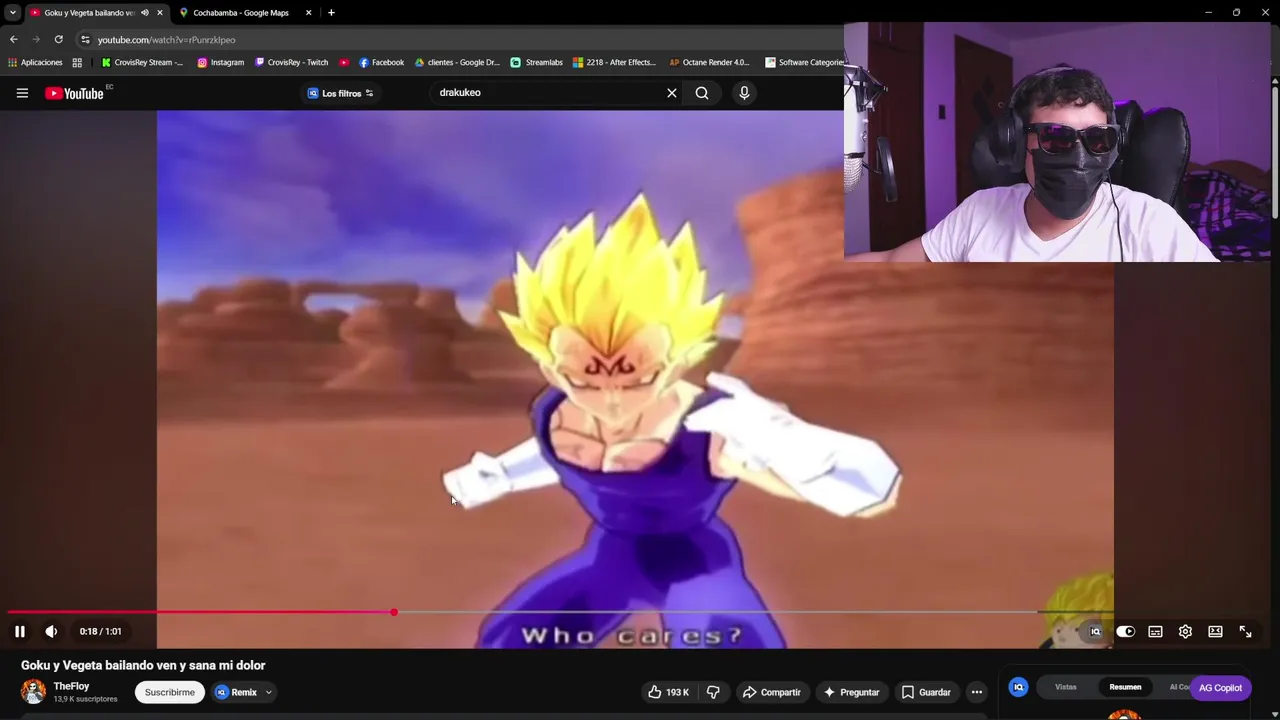The height and width of the screenshot is (720, 1280).
Task: Open player settings gear
Action: [x=1185, y=631]
